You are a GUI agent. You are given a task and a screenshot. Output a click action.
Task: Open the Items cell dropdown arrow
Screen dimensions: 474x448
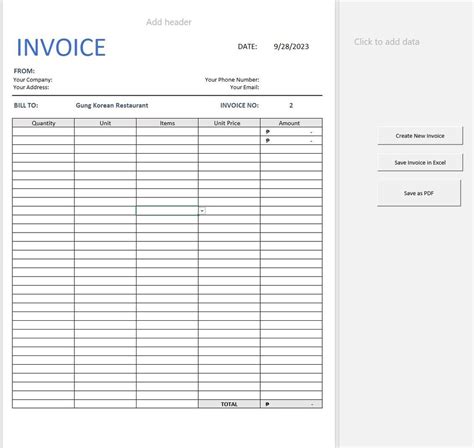click(202, 211)
